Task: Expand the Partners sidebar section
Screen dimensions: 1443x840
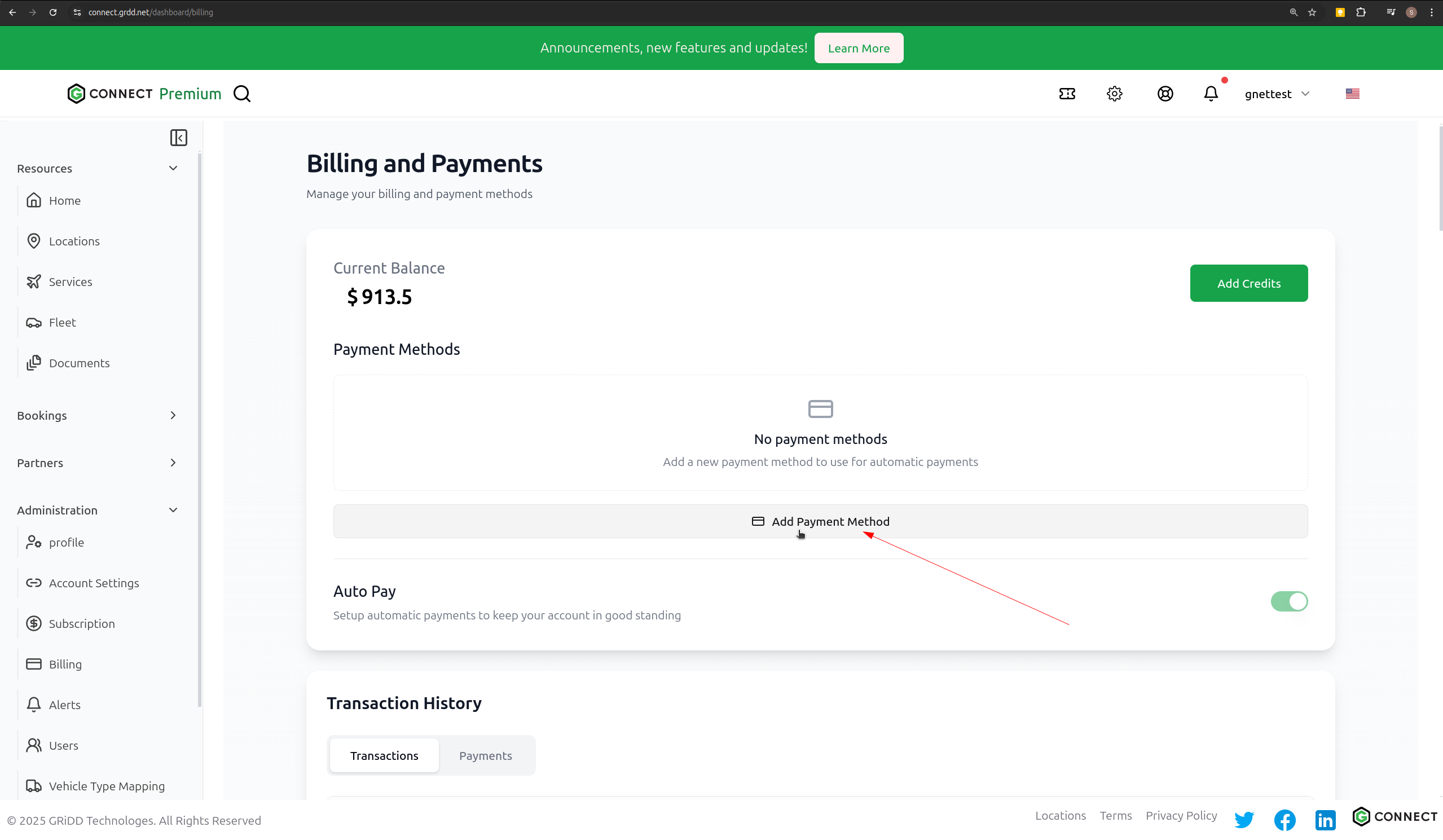Action: coord(173,463)
